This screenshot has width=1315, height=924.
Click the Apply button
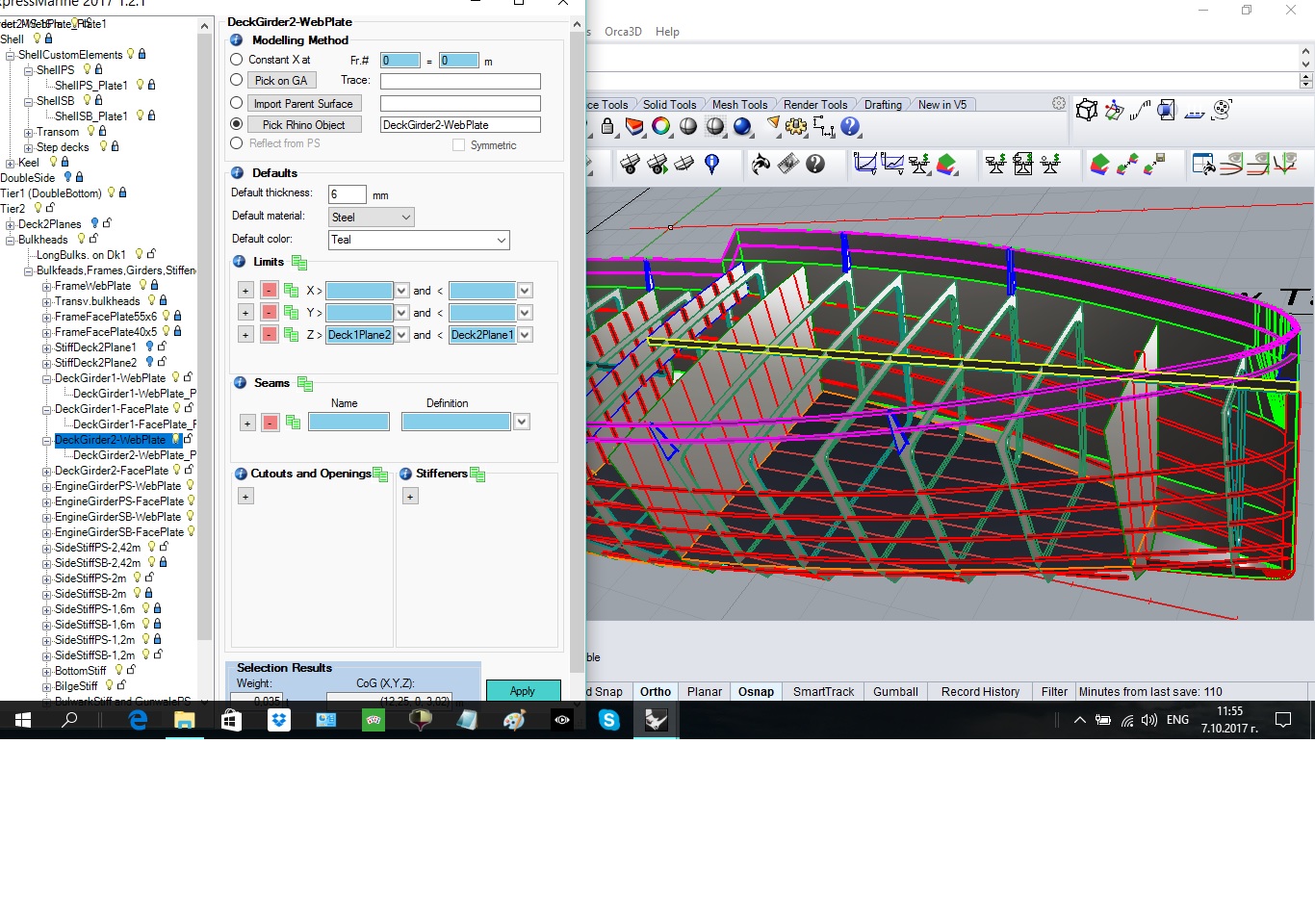[x=523, y=691]
